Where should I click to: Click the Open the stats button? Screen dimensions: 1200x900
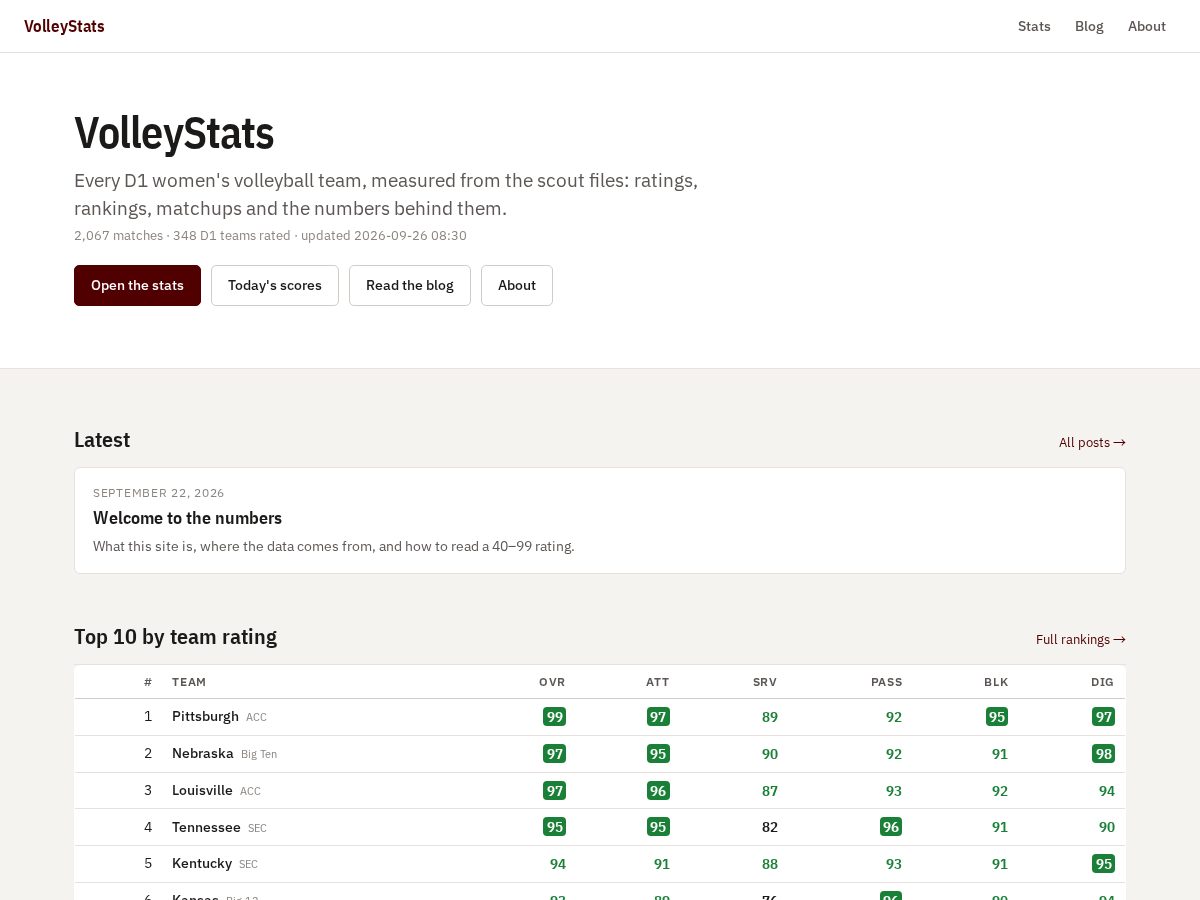tap(137, 285)
